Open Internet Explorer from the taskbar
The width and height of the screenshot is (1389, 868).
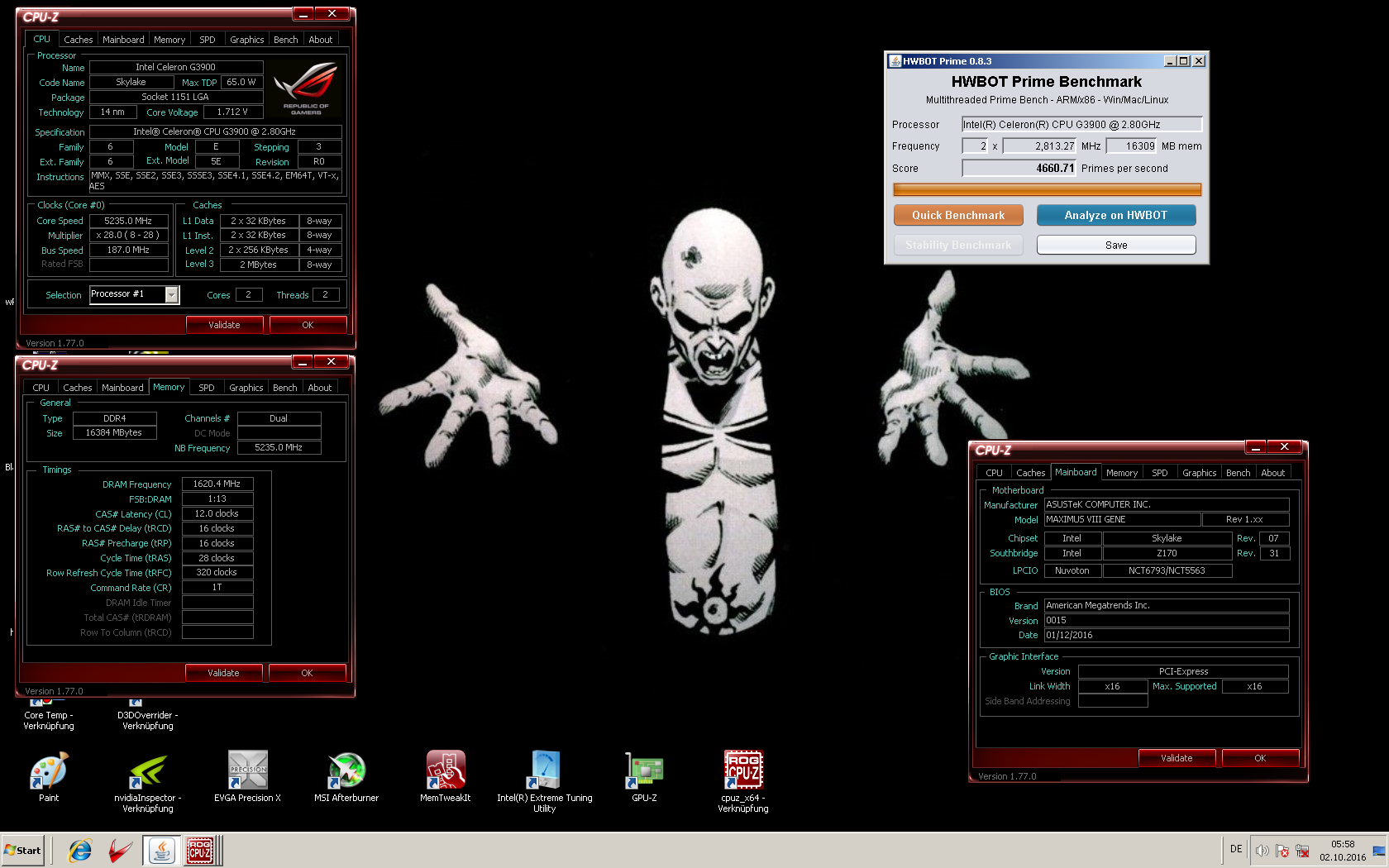[79, 850]
